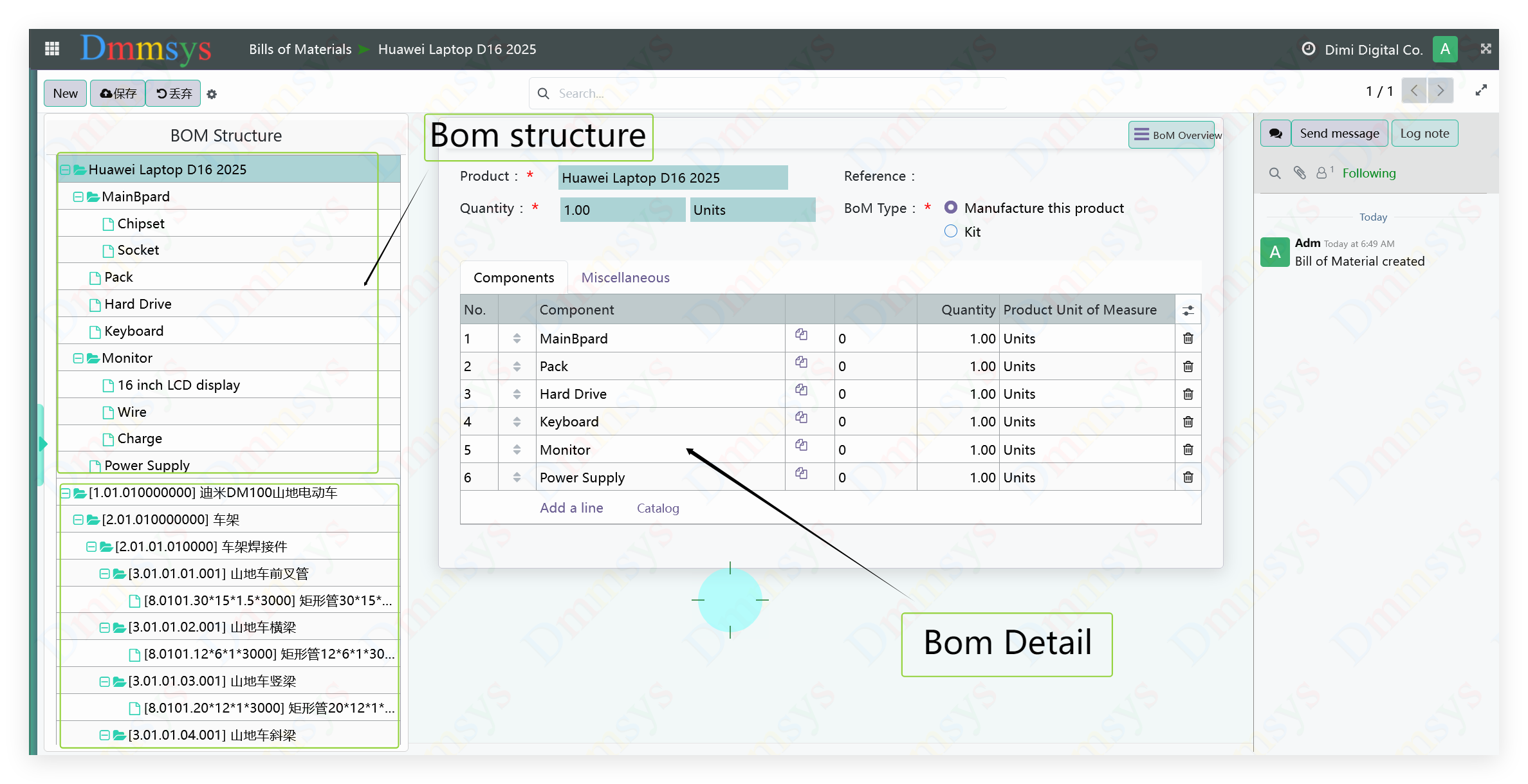Click Add a line link
Image resolution: width=1528 pixels, height=784 pixels.
pos(571,508)
